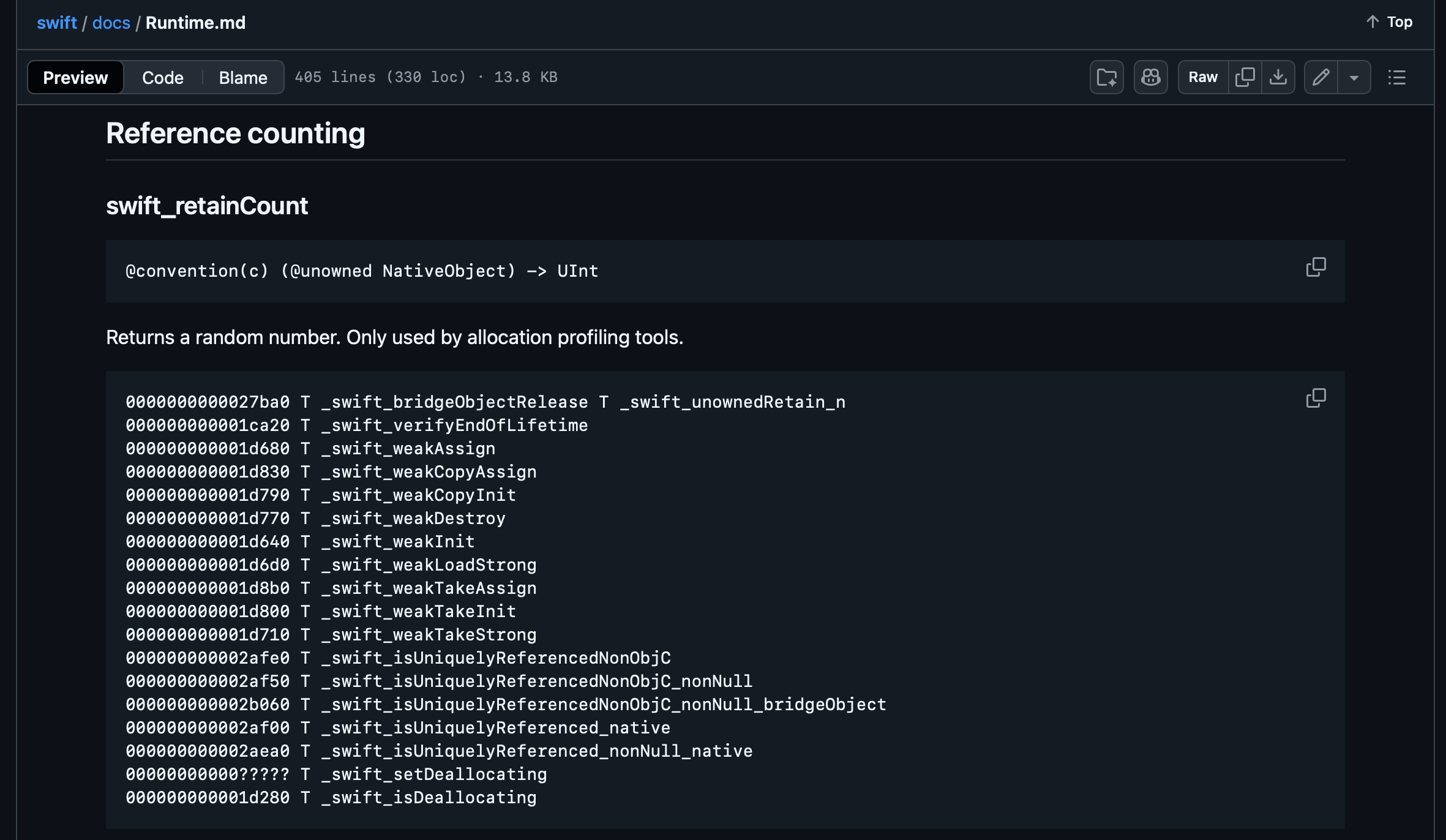1446x840 pixels.
Task: Click the swift_retainCount subheading
Action: pos(207,206)
